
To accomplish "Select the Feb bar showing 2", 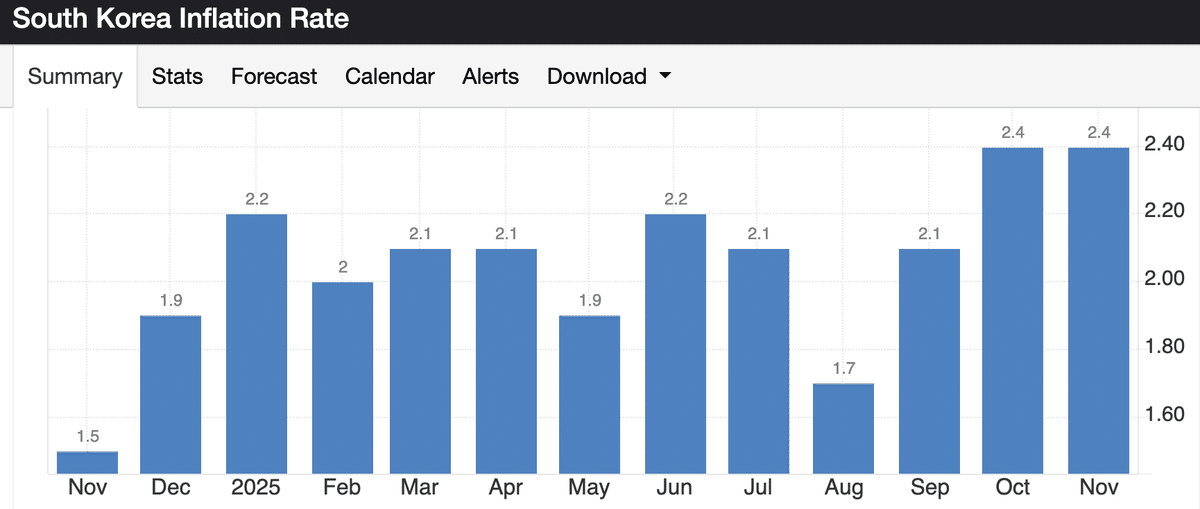I will point(342,377).
